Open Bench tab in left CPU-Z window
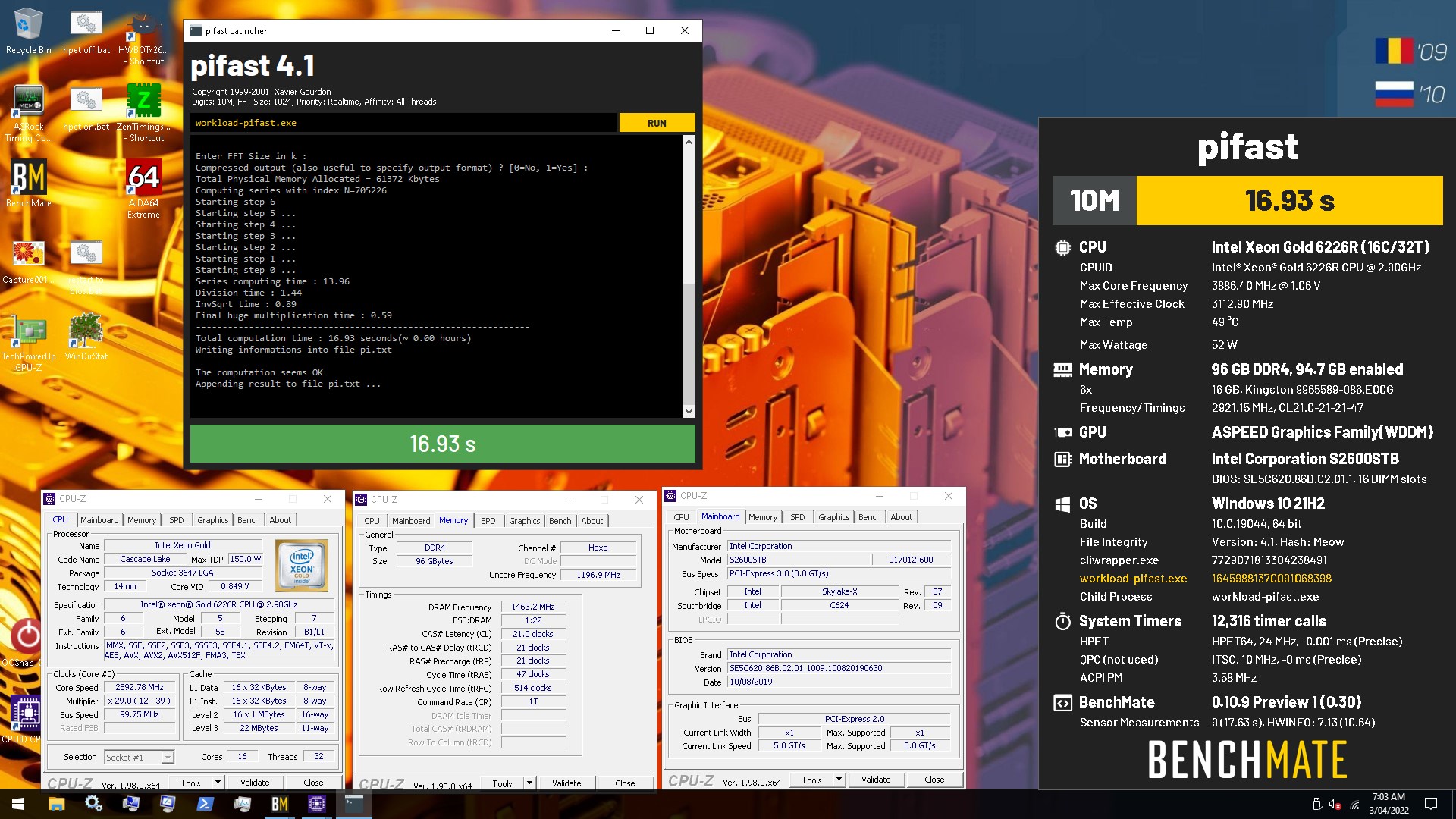The height and width of the screenshot is (819, 1456). (249, 520)
